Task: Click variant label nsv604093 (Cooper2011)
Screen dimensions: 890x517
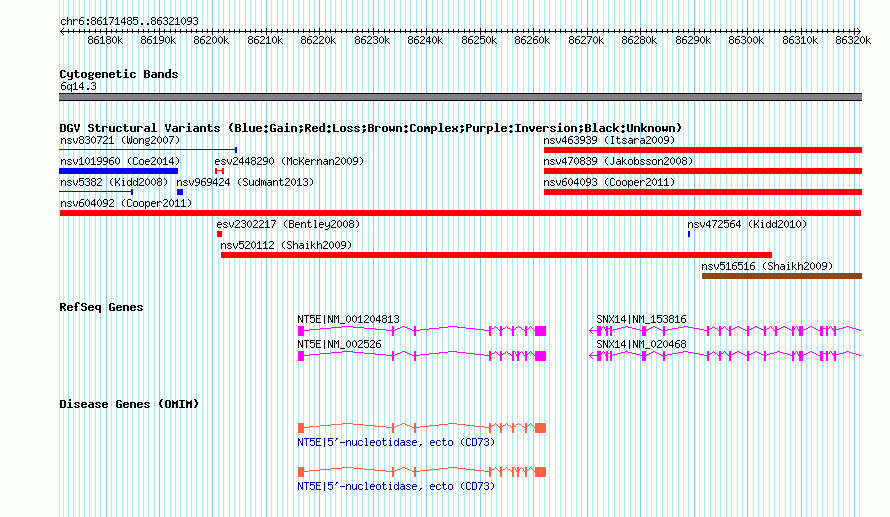Action: pos(609,182)
